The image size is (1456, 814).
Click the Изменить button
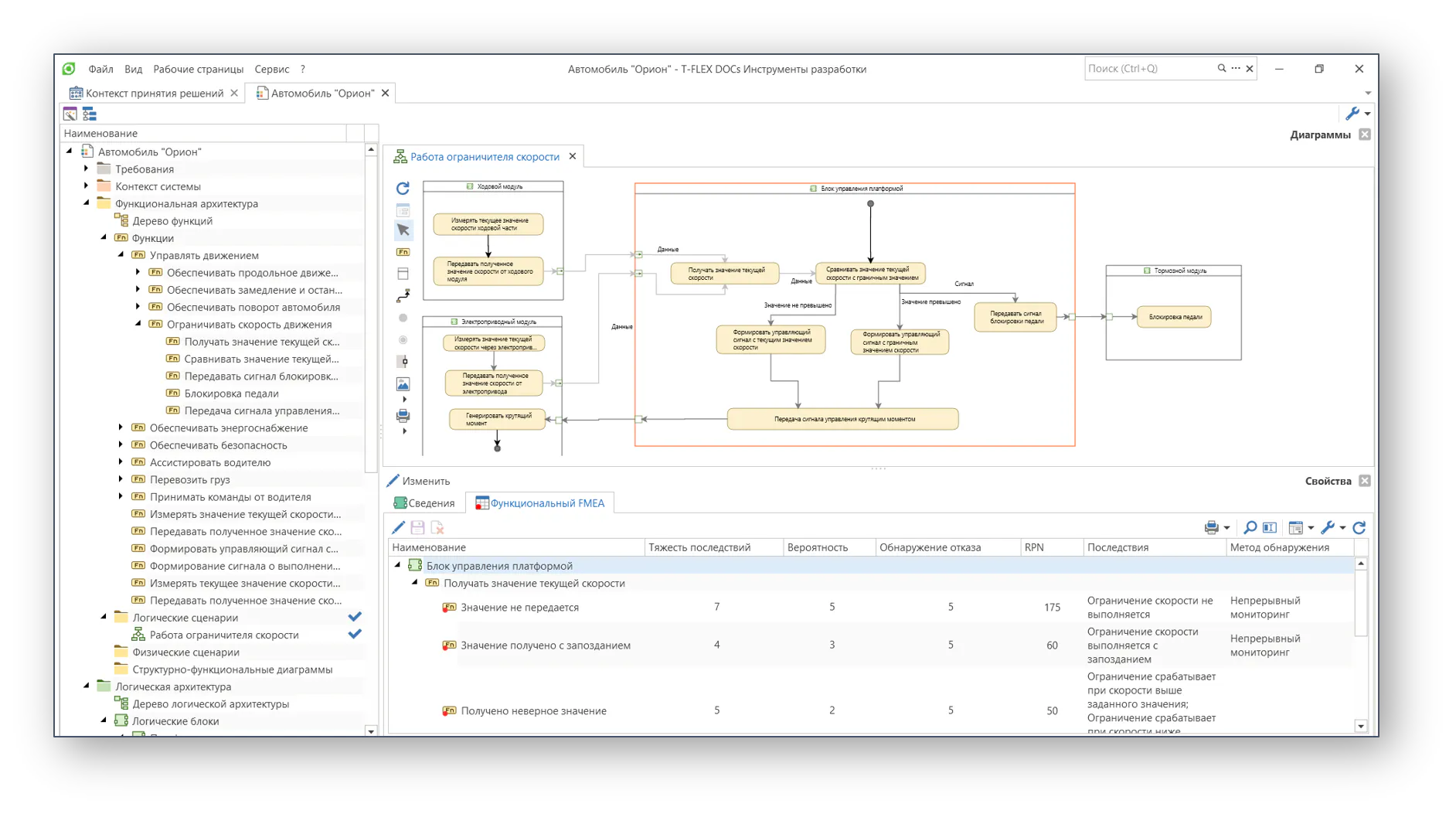[418, 481]
